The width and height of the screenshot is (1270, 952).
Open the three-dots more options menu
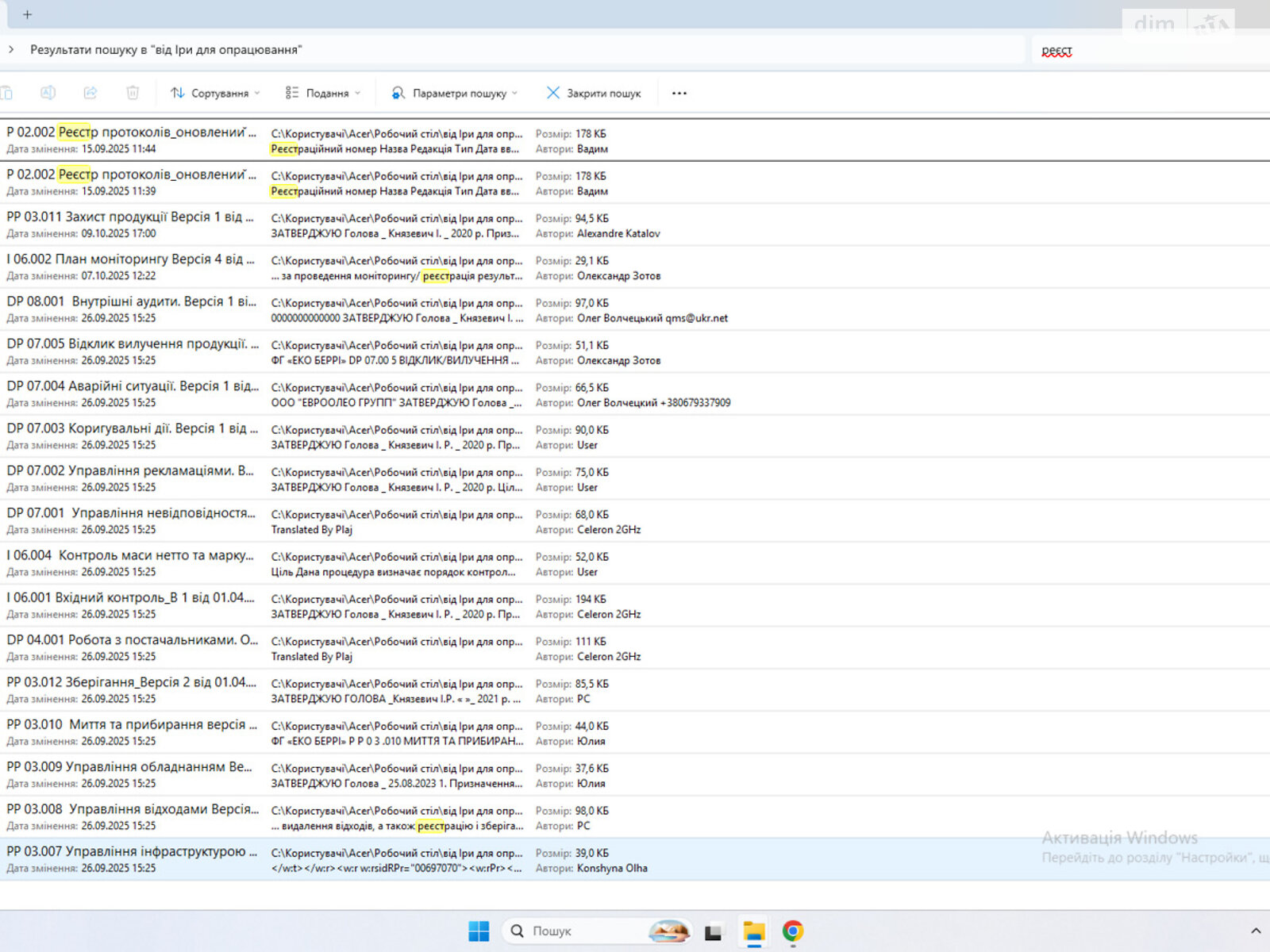(679, 93)
